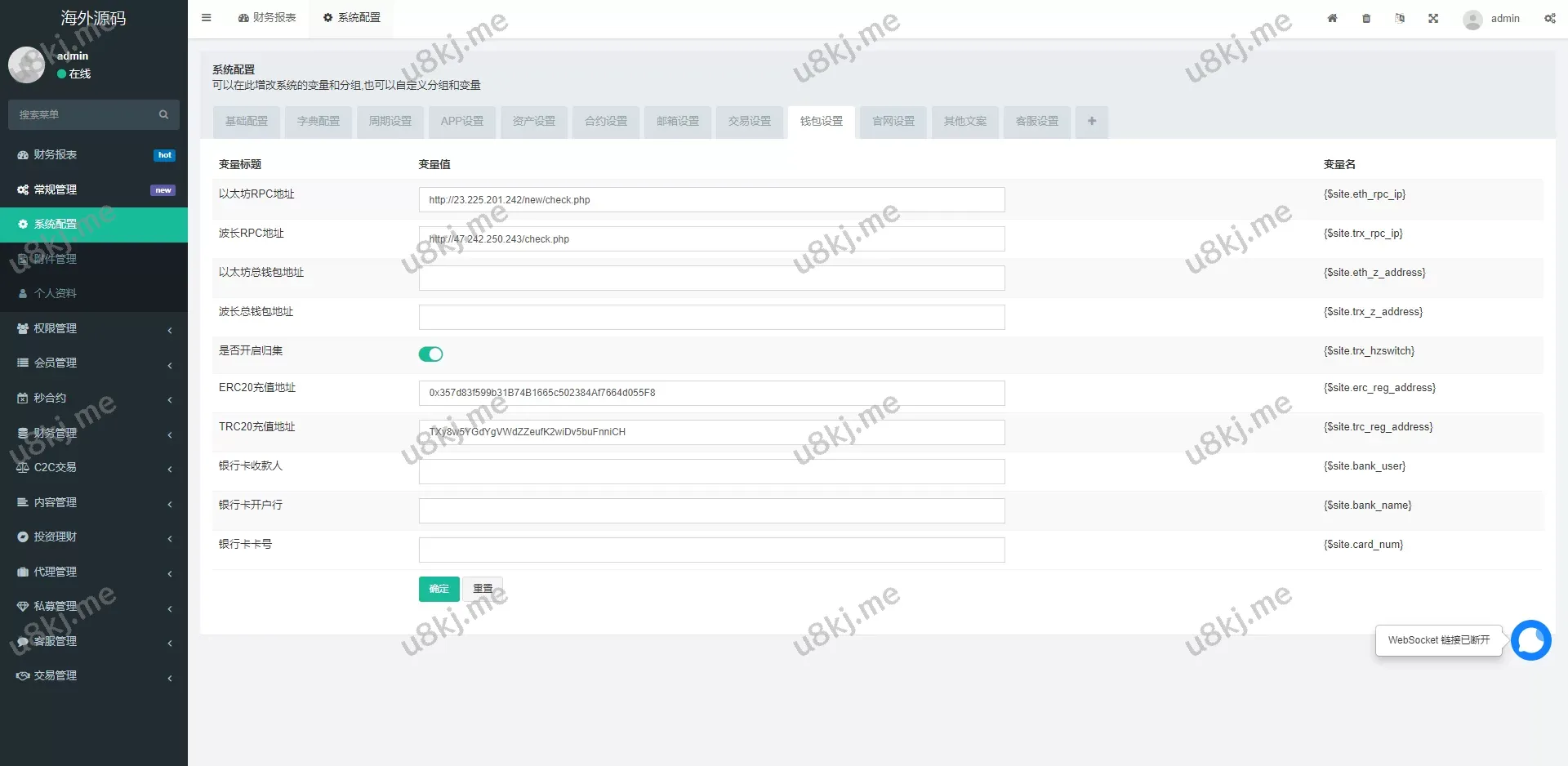Screen dimensions: 1568x766
Task: Click the settings cogs icon top right
Action: 1549,18
